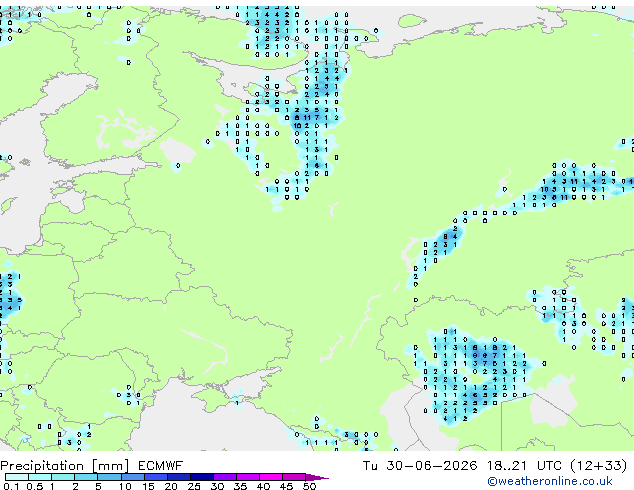This screenshot has width=634, height=490.
Task: Click the "35" legend value
Action: point(240,486)
